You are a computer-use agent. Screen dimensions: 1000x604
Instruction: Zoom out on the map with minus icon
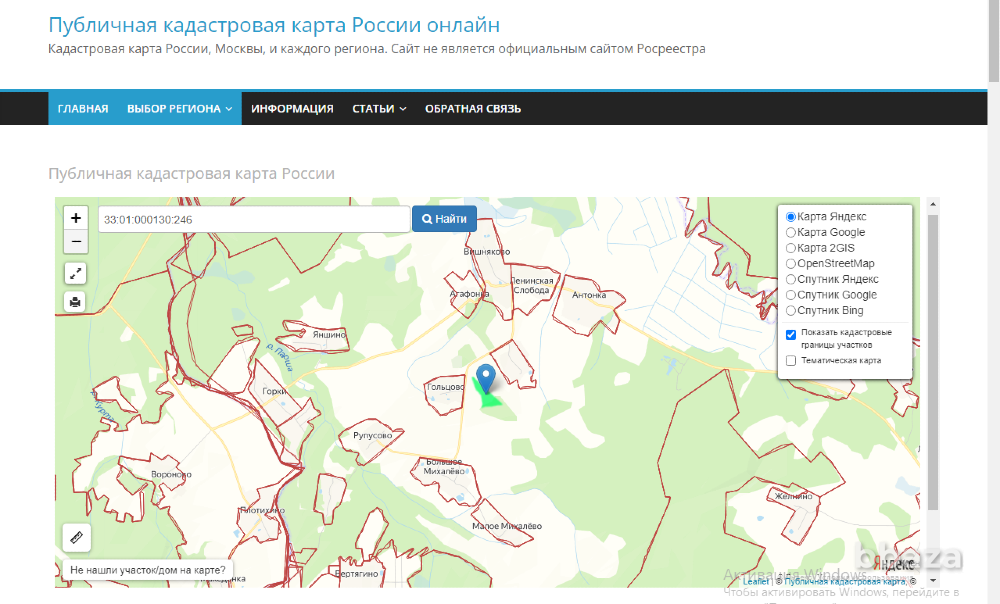pyautogui.click(x=76, y=241)
